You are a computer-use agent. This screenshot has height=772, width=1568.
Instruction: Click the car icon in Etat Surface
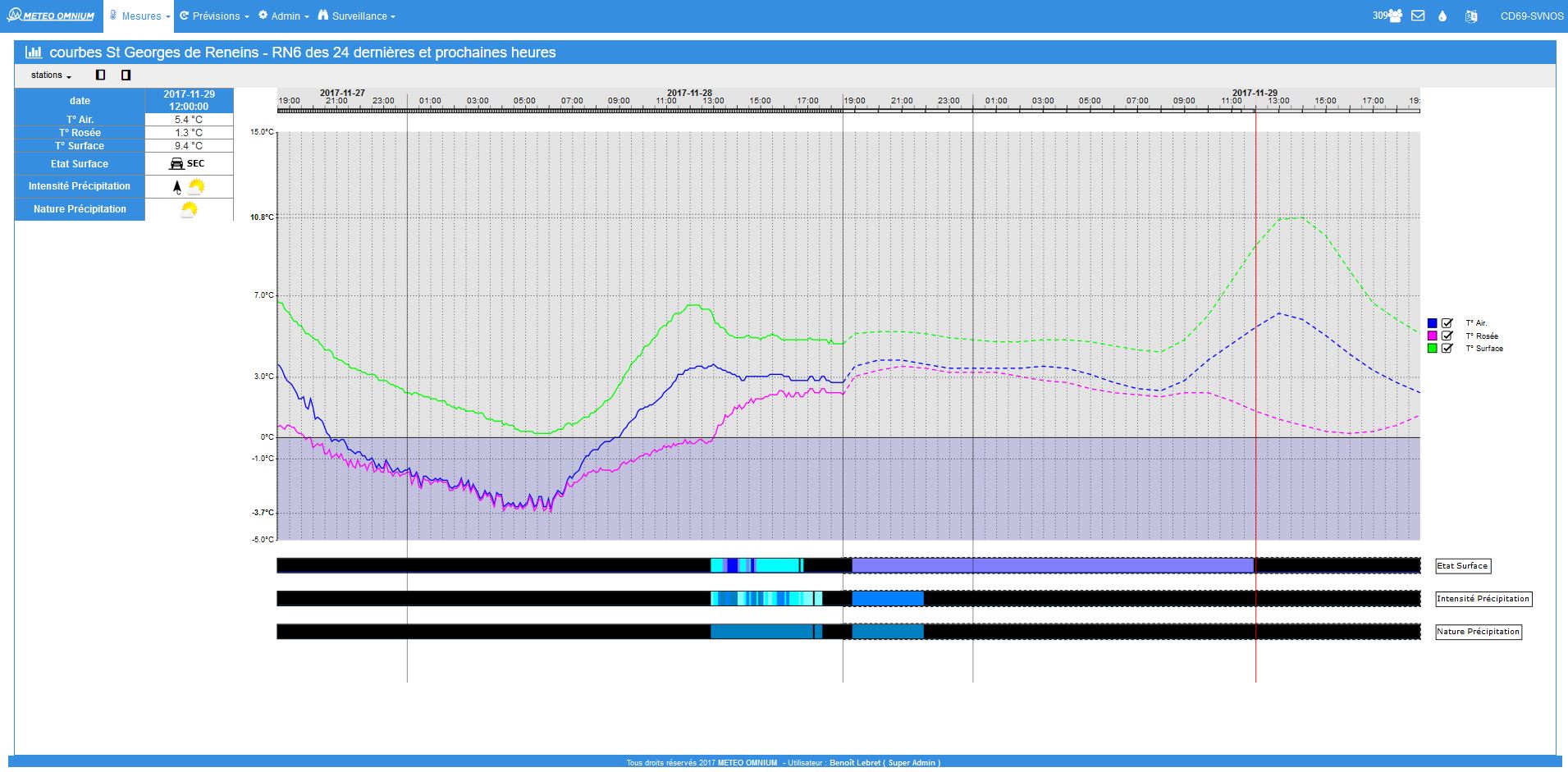(x=176, y=163)
